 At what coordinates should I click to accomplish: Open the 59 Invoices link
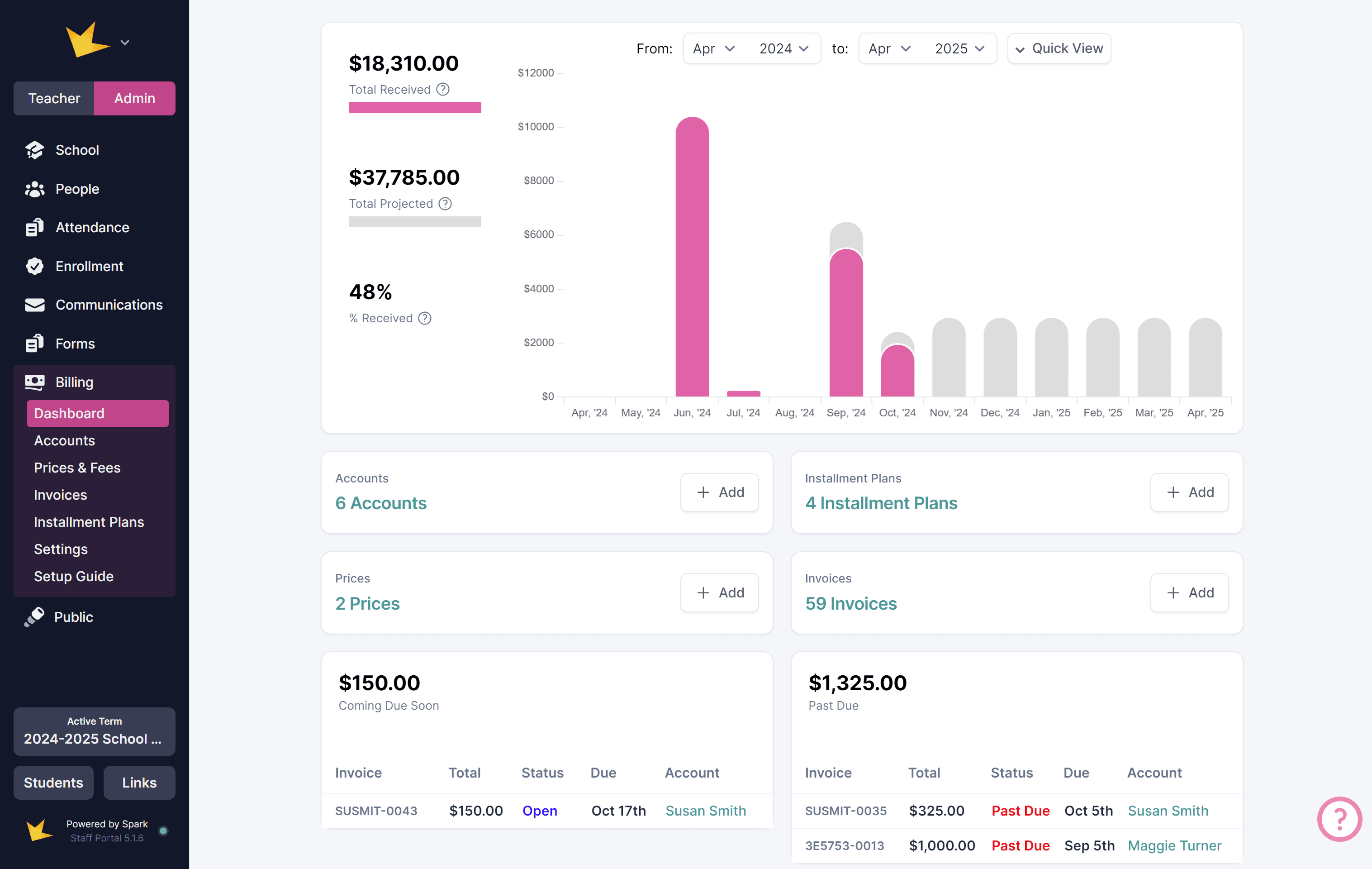851,603
